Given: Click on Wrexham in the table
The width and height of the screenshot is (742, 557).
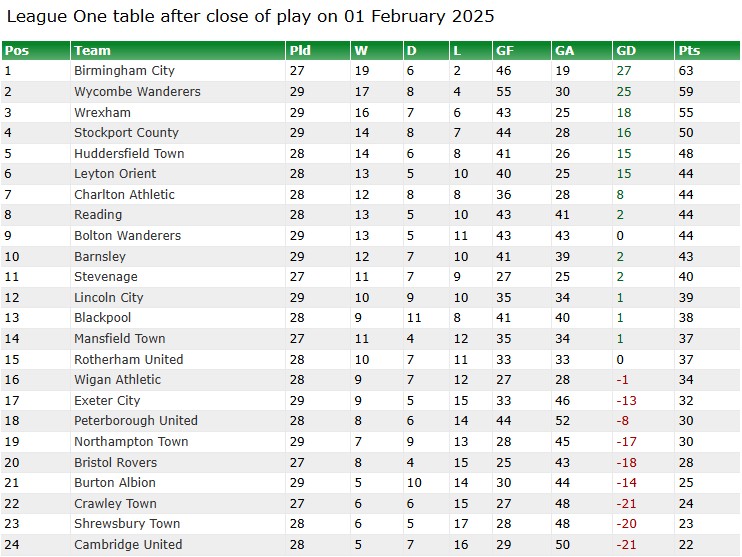Looking at the screenshot, I should coord(102,113).
